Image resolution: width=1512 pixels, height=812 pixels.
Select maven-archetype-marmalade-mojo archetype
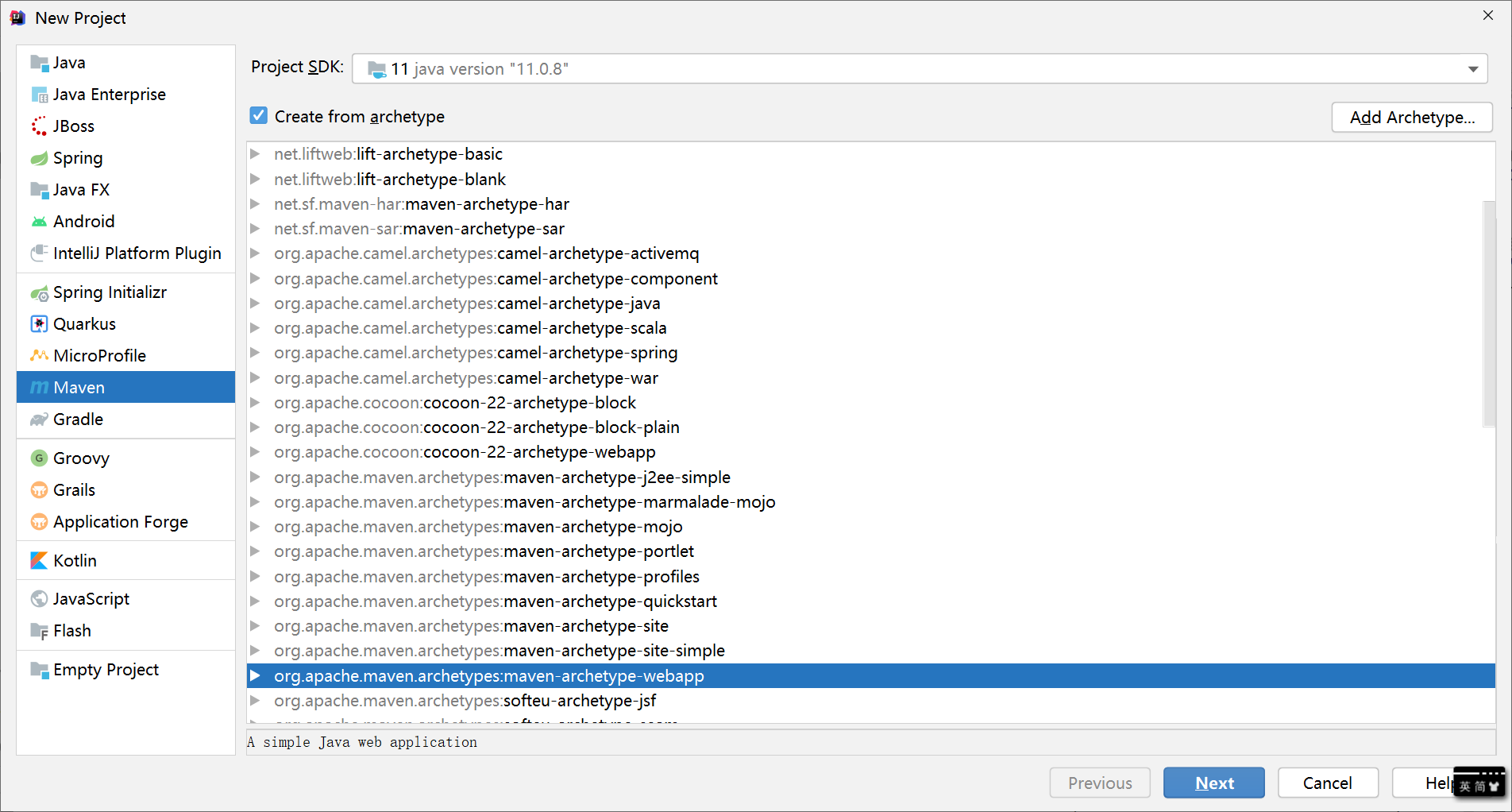[870, 501]
